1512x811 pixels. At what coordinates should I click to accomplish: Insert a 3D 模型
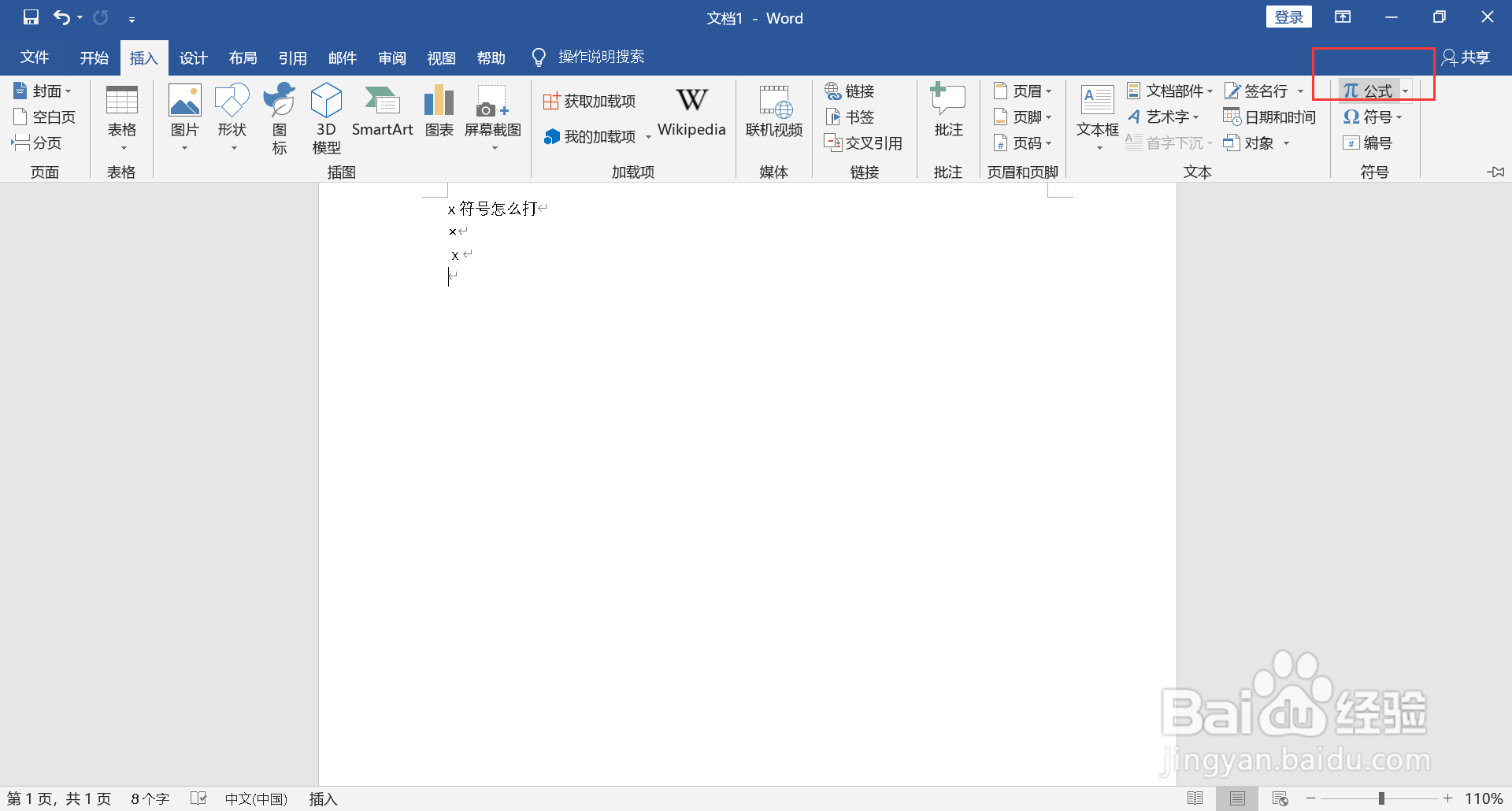click(326, 118)
